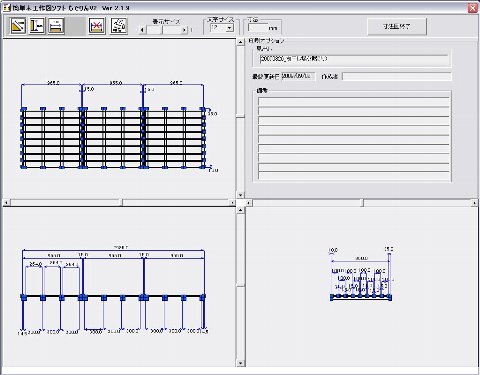480x375 pixels.
Task: Click the bottom-left pane vertical scrollbar thumb
Action: point(240,285)
